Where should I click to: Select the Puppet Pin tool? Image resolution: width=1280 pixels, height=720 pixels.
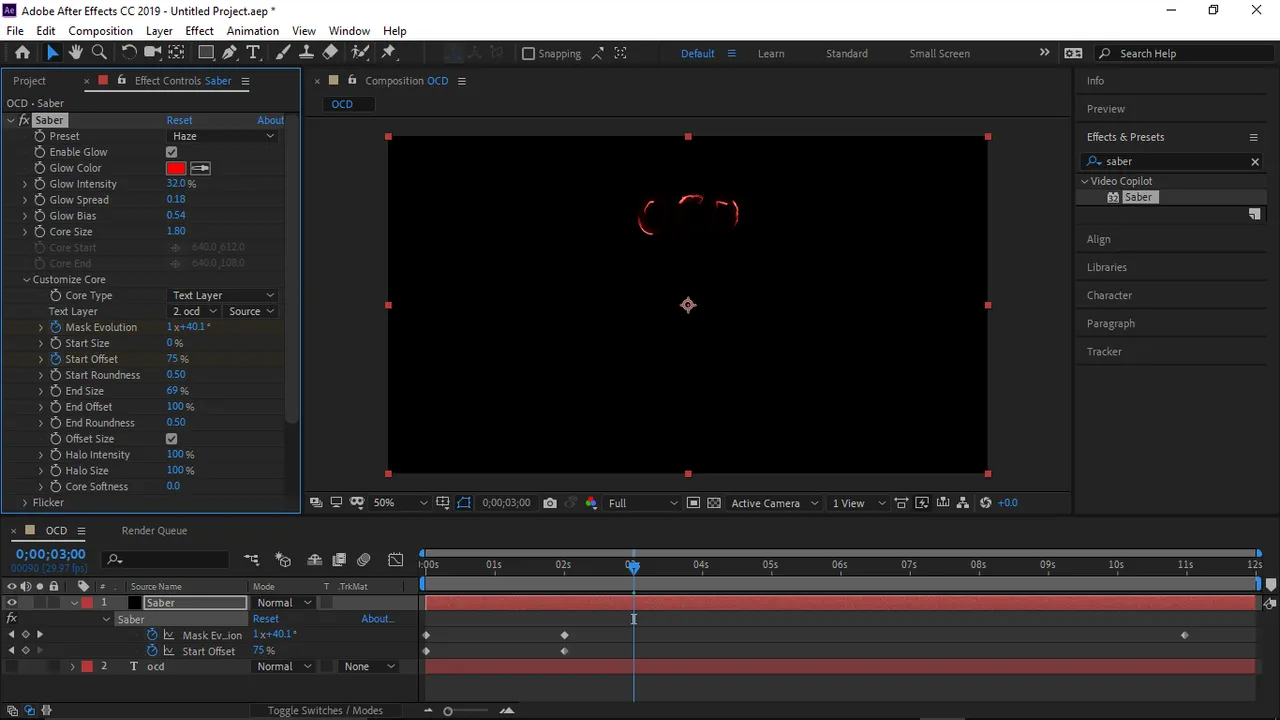(x=389, y=53)
